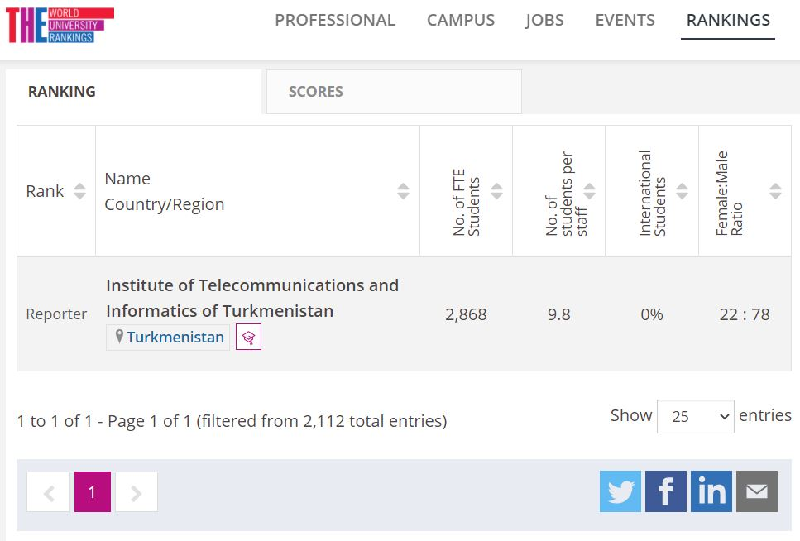Go to the next results page arrow

[x=137, y=492]
